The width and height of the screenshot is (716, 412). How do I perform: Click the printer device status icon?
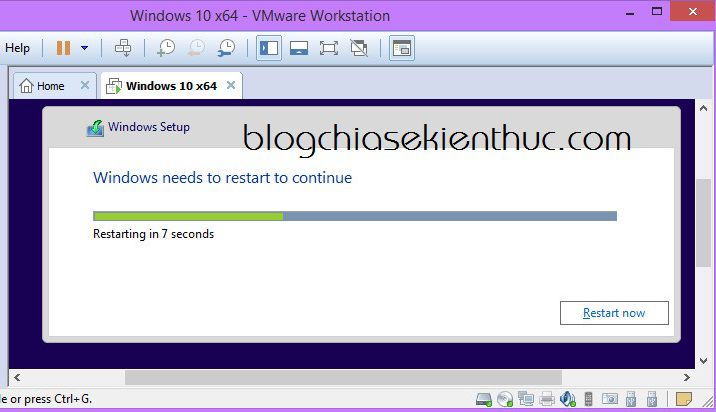coord(547,399)
